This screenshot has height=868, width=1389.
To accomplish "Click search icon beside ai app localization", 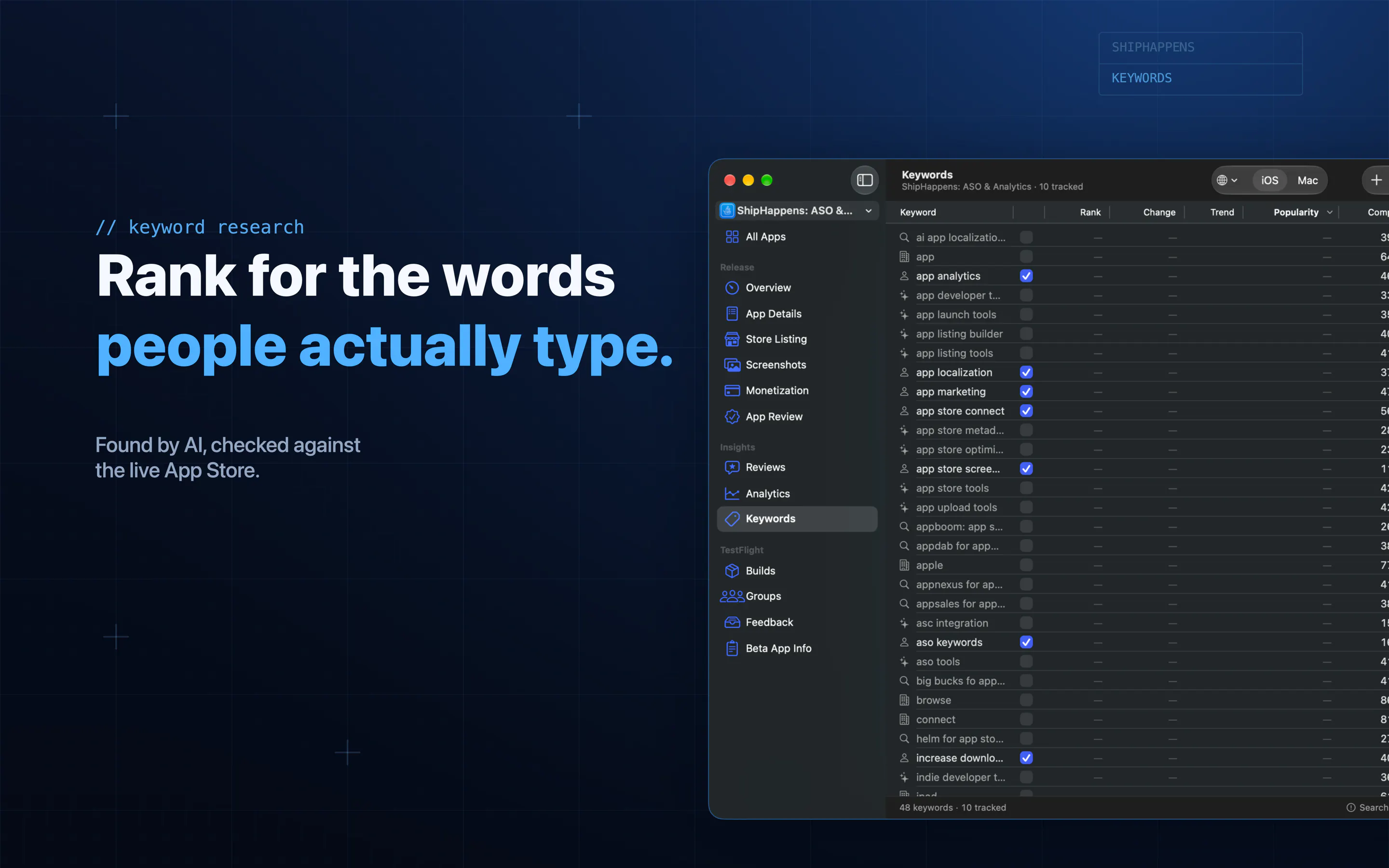I will (x=904, y=237).
